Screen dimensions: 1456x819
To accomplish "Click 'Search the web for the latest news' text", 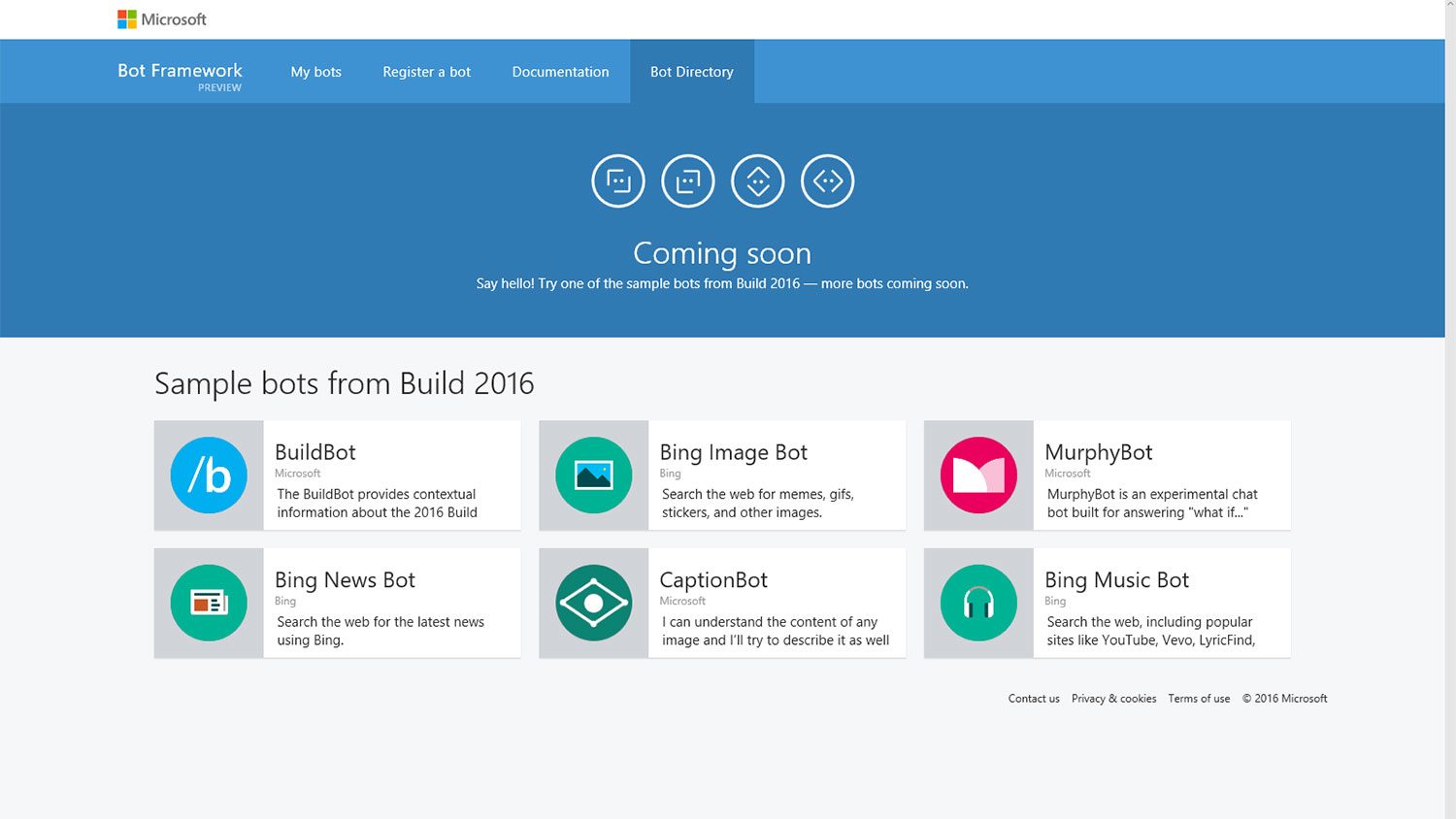I will click(x=381, y=631).
